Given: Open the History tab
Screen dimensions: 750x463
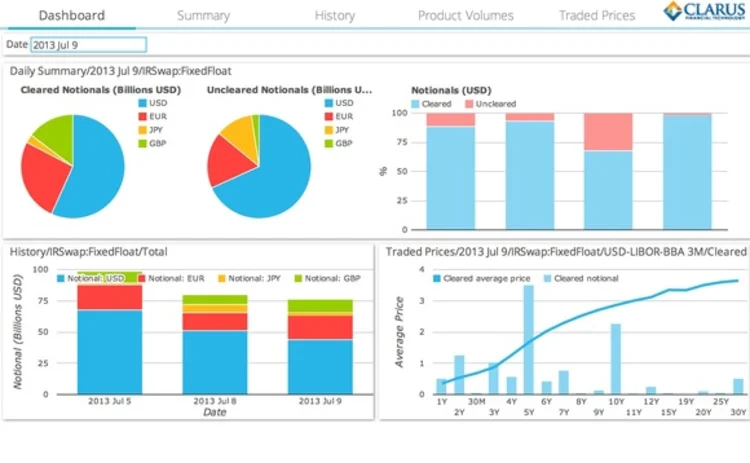Looking at the screenshot, I should click(x=335, y=16).
